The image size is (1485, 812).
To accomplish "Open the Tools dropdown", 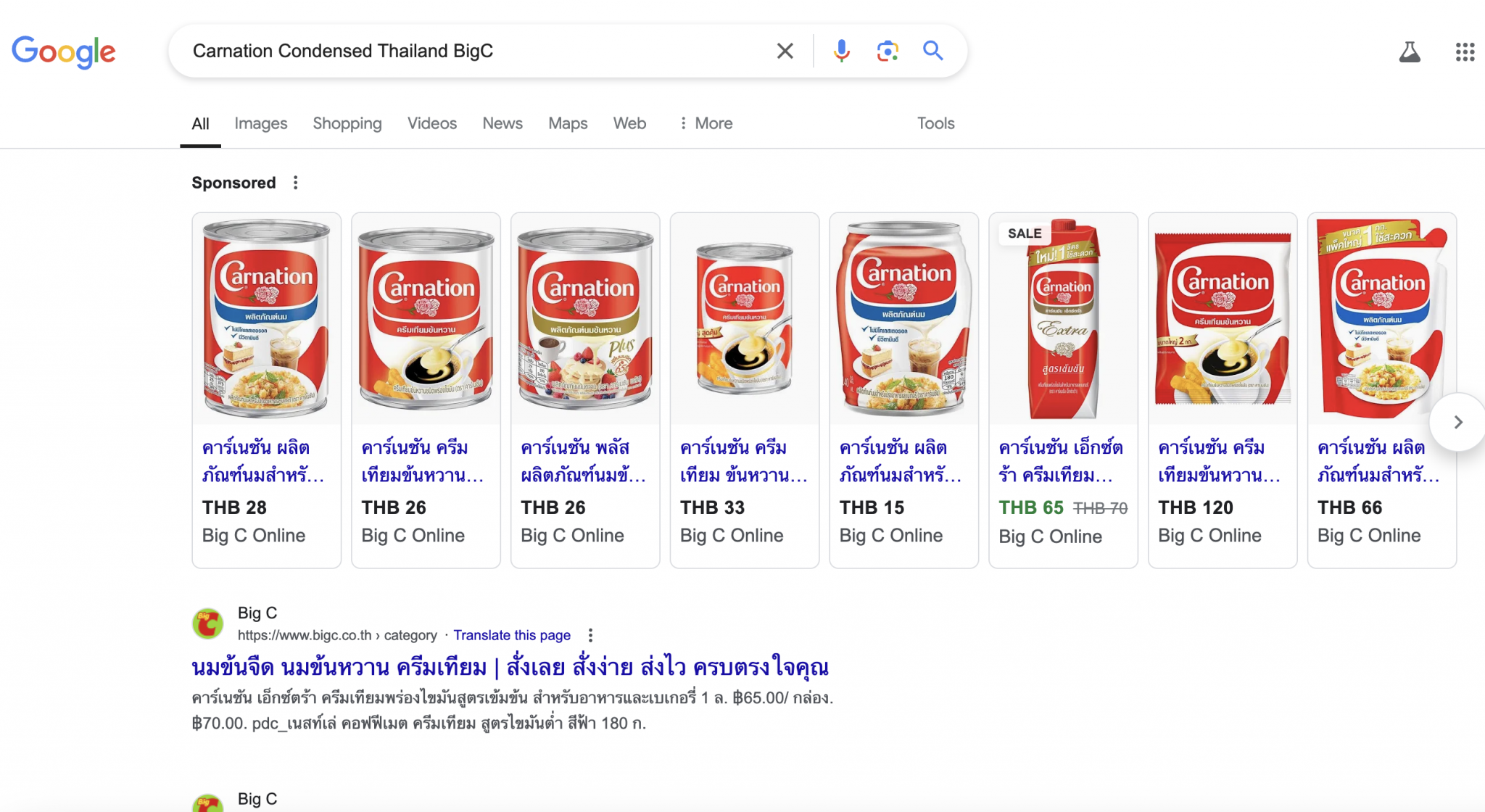I will [x=935, y=123].
